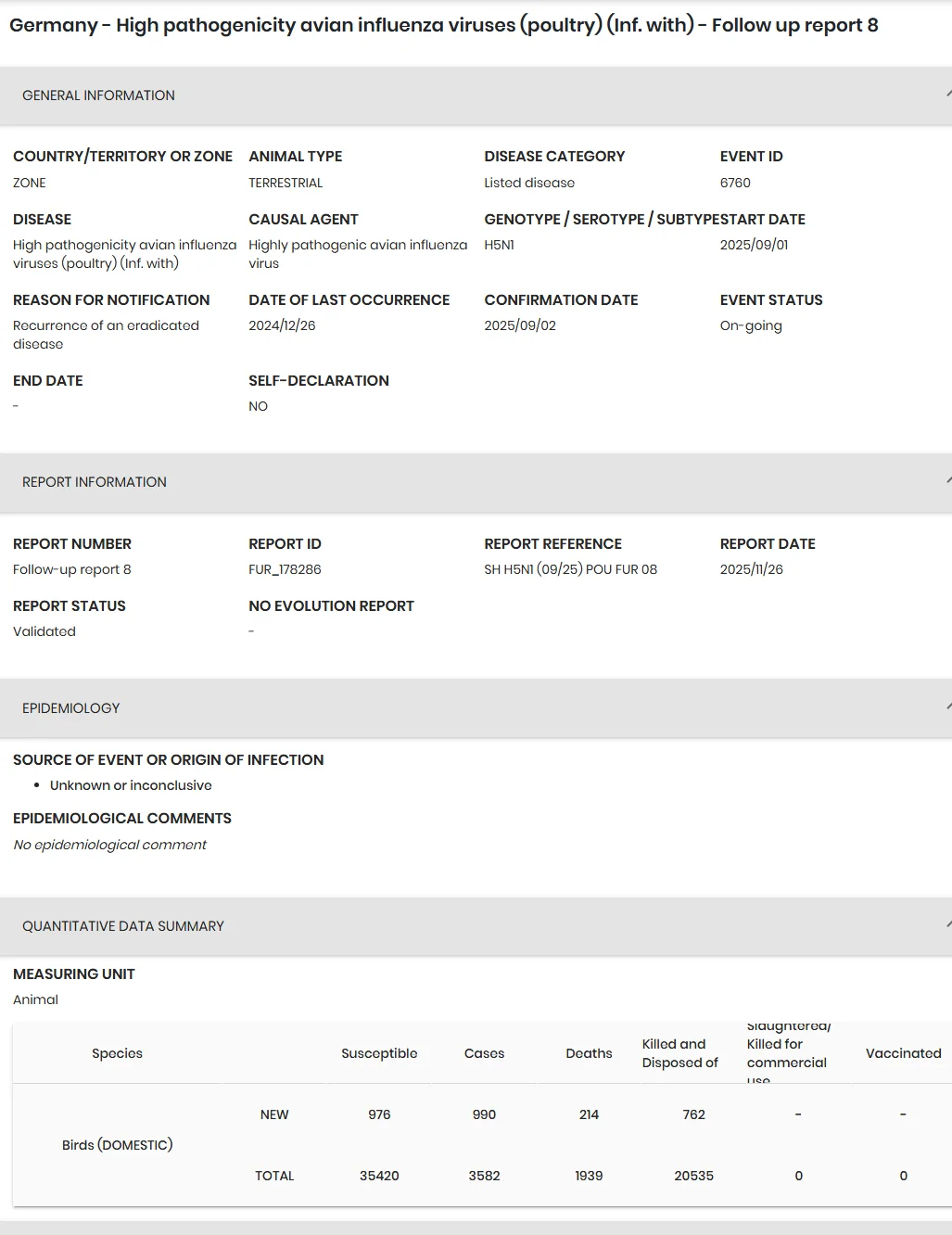
Task: Click the QUANTITATIVE DATA SUMMARY header label
Action: 123,926
